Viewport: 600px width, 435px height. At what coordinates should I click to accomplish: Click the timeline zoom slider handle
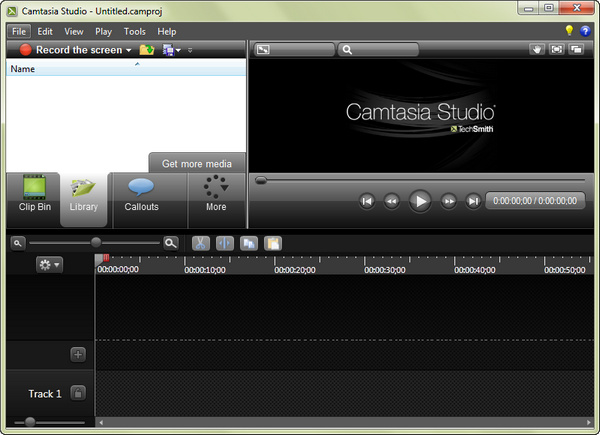pyautogui.click(x=96, y=242)
